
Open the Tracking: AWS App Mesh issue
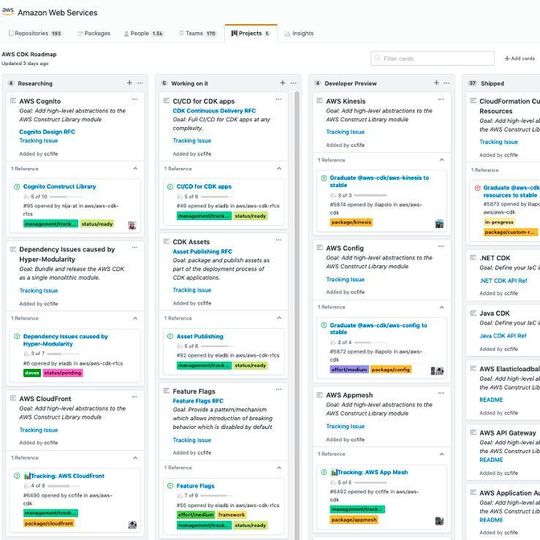(x=369, y=472)
